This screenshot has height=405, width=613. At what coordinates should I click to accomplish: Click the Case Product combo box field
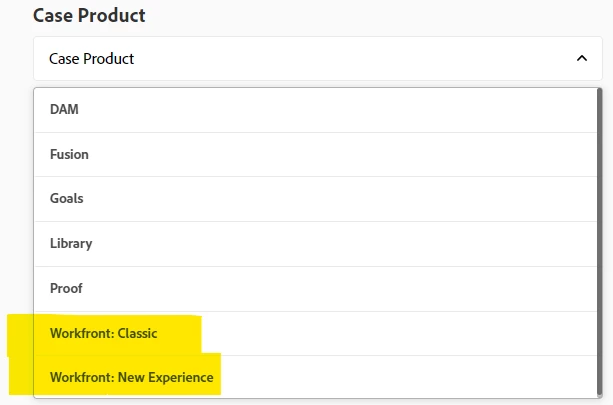coord(318,59)
